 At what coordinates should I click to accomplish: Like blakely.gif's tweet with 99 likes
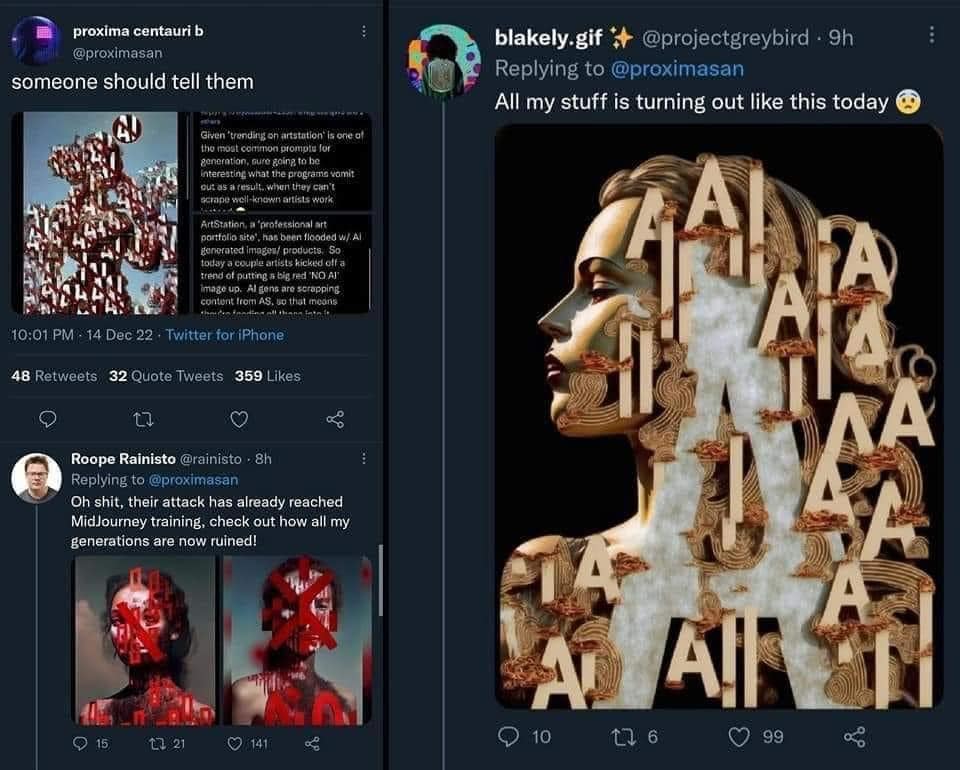739,737
